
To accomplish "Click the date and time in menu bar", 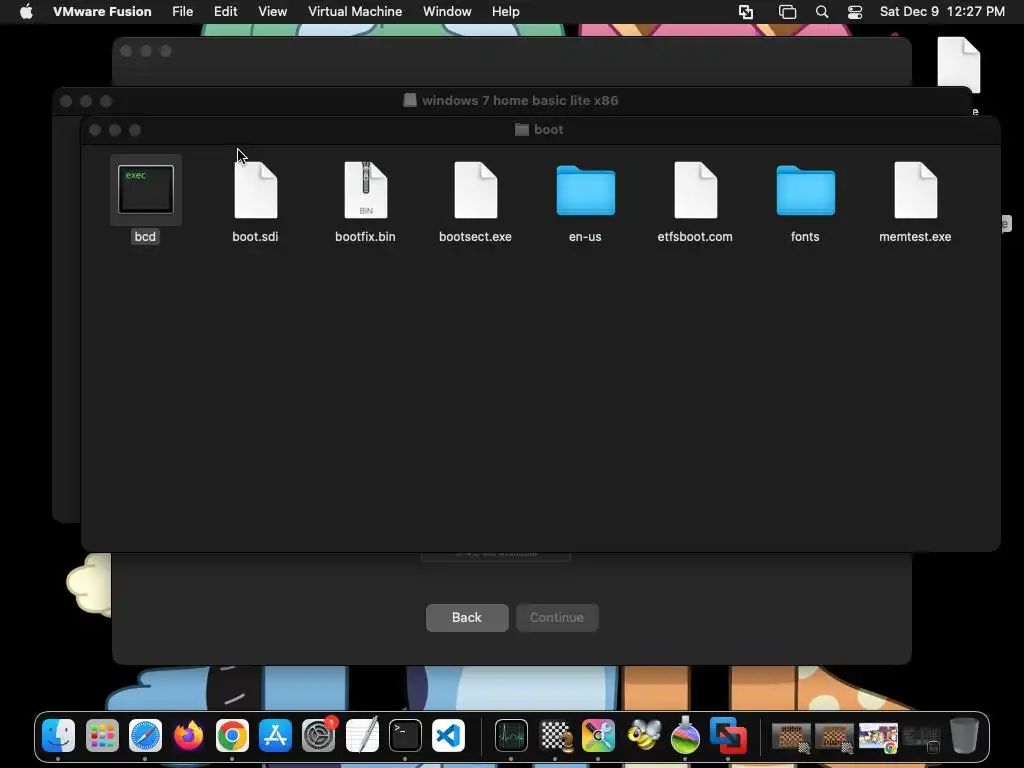I will click(x=942, y=11).
